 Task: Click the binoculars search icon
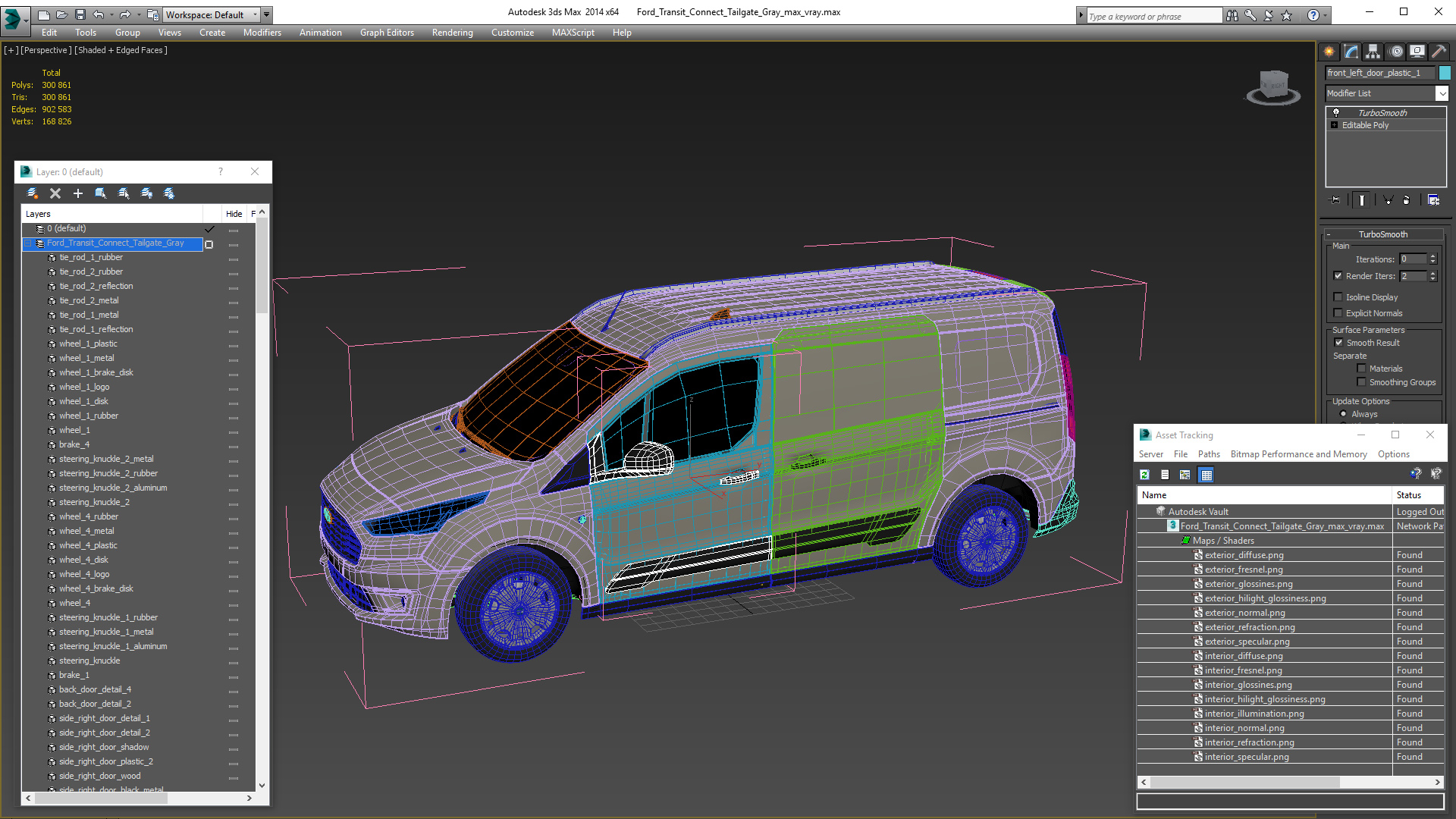[x=1232, y=15]
